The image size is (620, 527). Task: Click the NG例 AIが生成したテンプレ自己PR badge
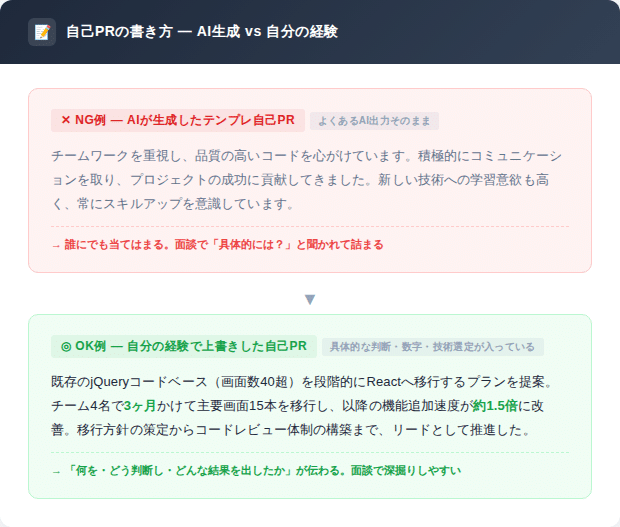pos(177,120)
